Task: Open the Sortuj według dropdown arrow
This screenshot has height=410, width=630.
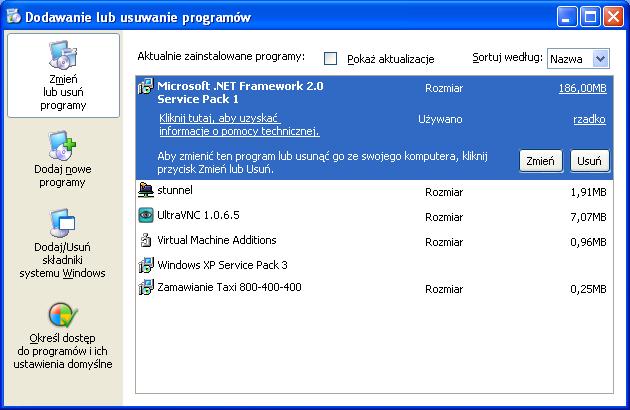Action: point(600,59)
